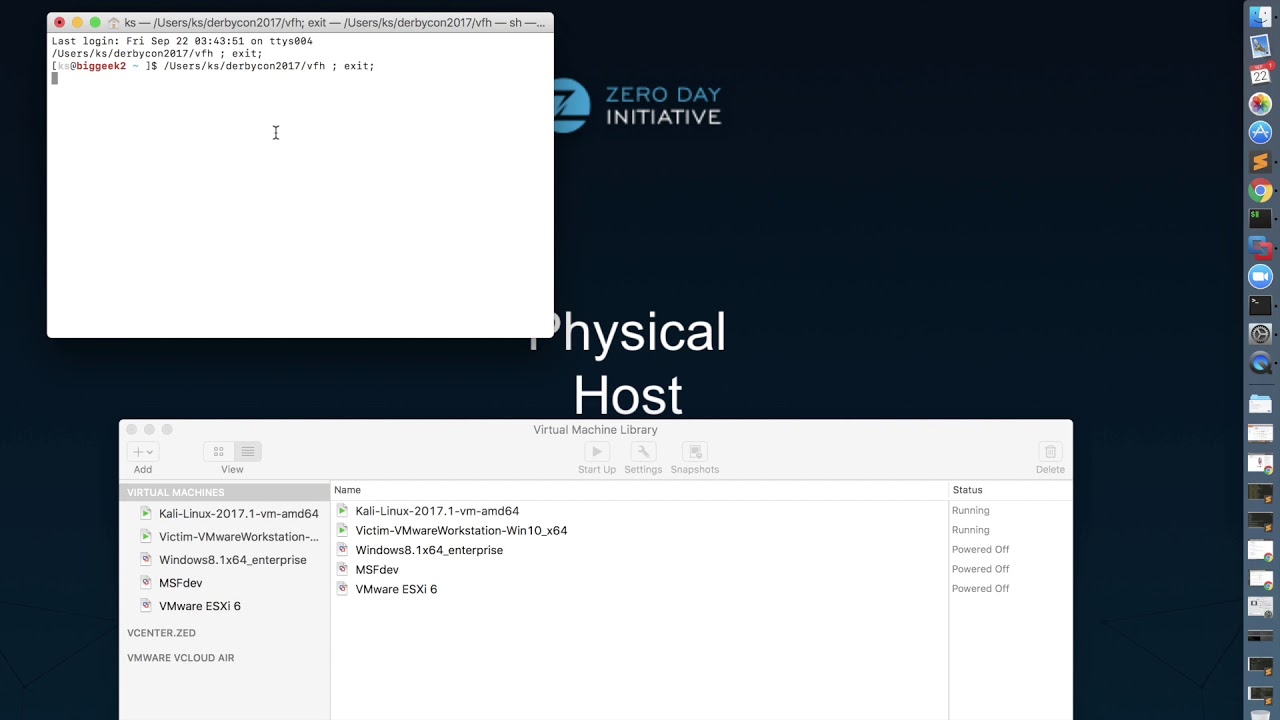Click VMware ESXi 6 name in main list
The width and height of the screenshot is (1280, 720).
pos(396,589)
